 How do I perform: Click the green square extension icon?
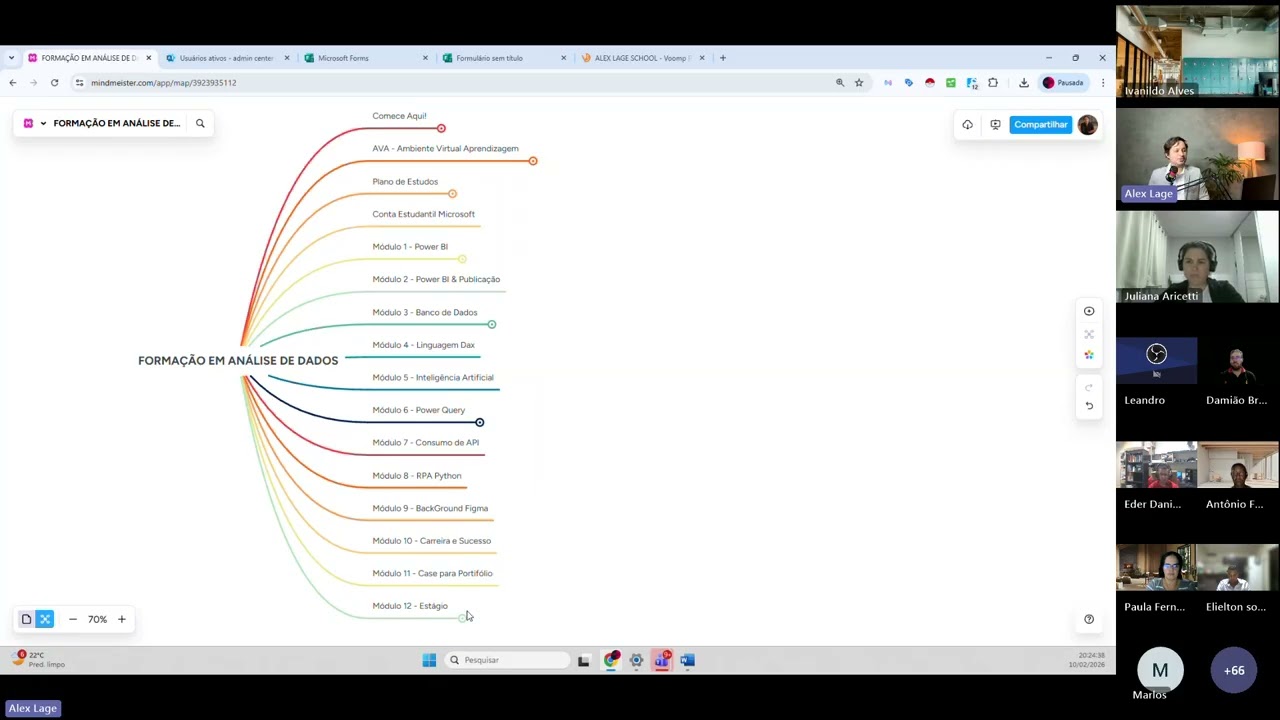pos(951,83)
